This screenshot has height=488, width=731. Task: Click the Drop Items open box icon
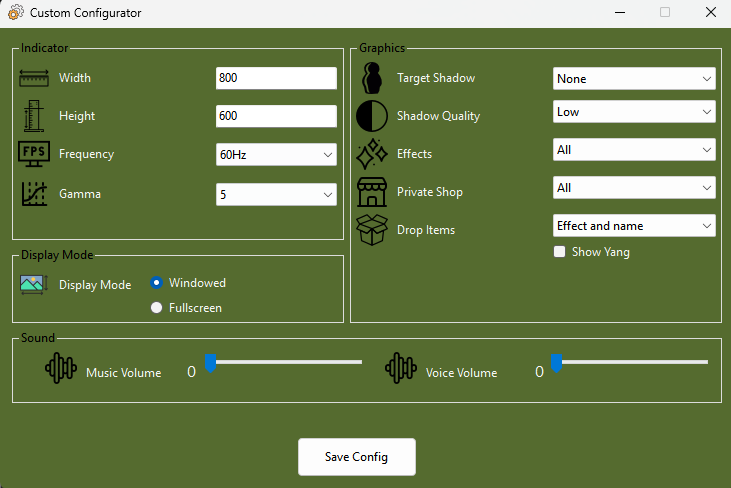click(x=372, y=229)
